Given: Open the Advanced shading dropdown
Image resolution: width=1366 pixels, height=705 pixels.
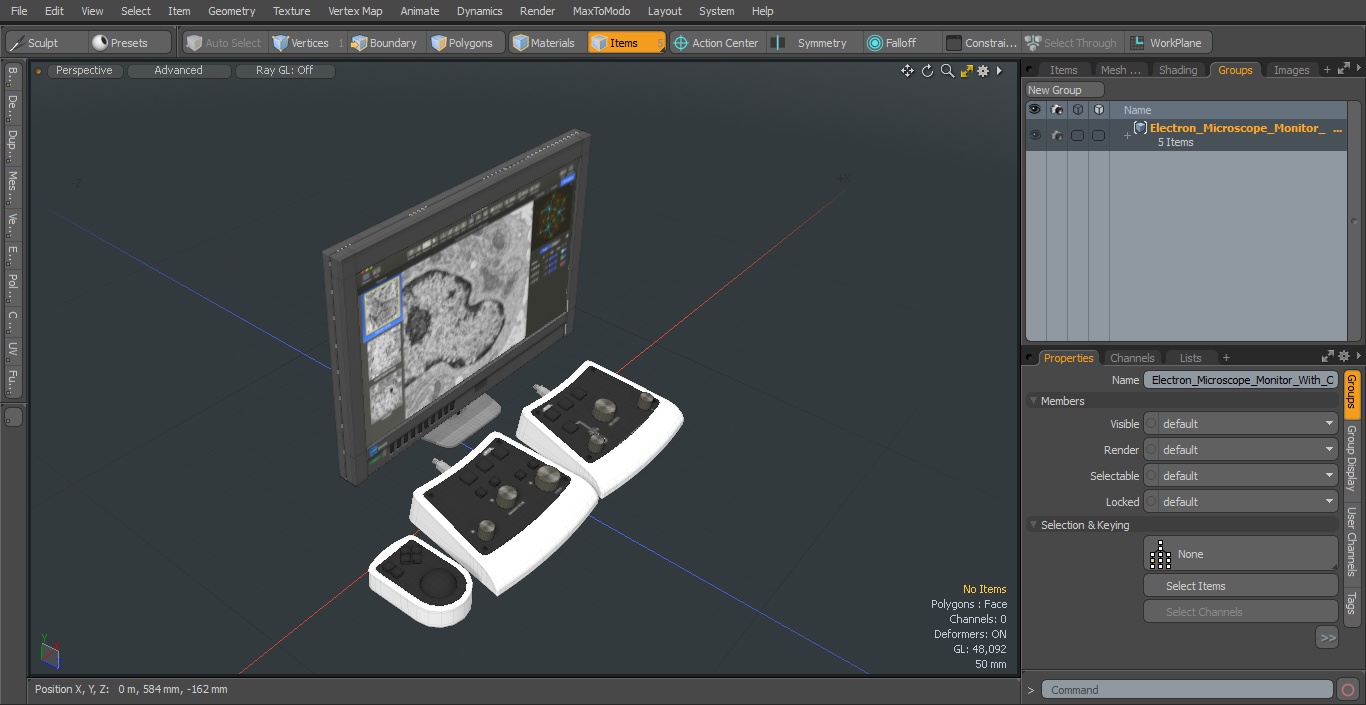Looking at the screenshot, I should click(x=179, y=71).
